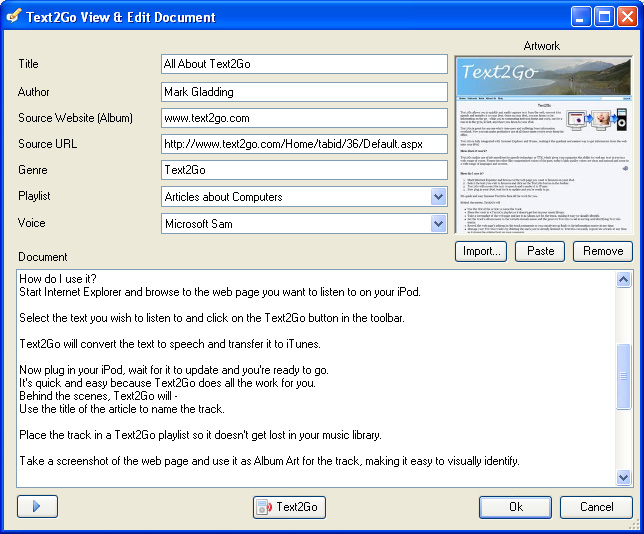
Task: Click line starting "Select the text you wish to listen"
Action: tap(212, 318)
